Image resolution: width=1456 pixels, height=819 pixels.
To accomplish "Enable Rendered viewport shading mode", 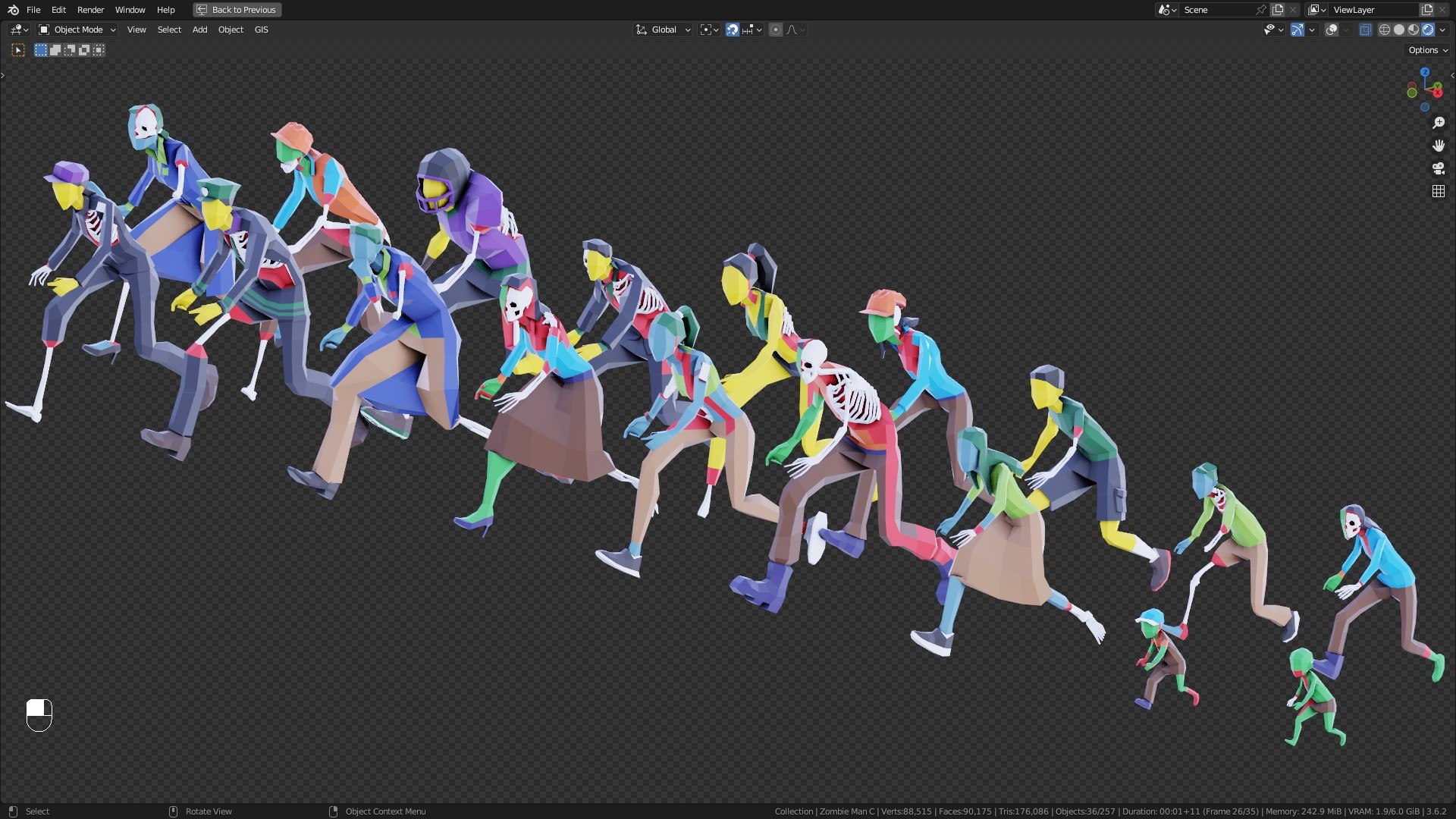I will [x=1428, y=30].
